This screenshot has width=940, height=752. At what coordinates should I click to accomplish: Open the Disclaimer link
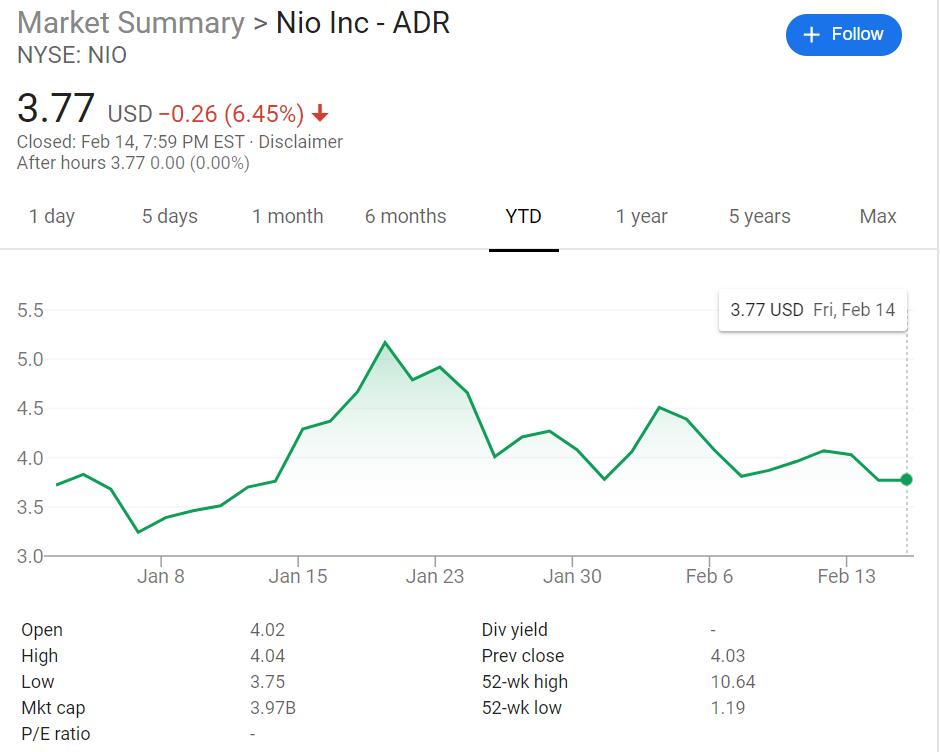pyautogui.click(x=300, y=142)
